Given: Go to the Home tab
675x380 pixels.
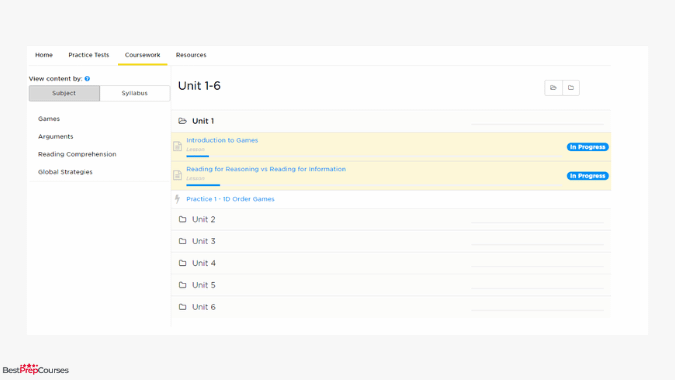Looking at the screenshot, I should pos(44,55).
